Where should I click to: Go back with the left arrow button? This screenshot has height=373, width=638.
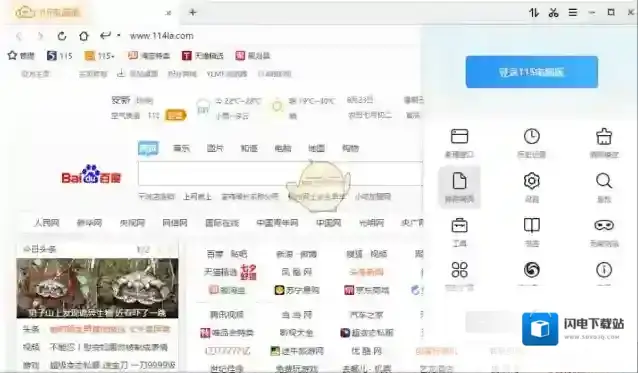[19, 36]
